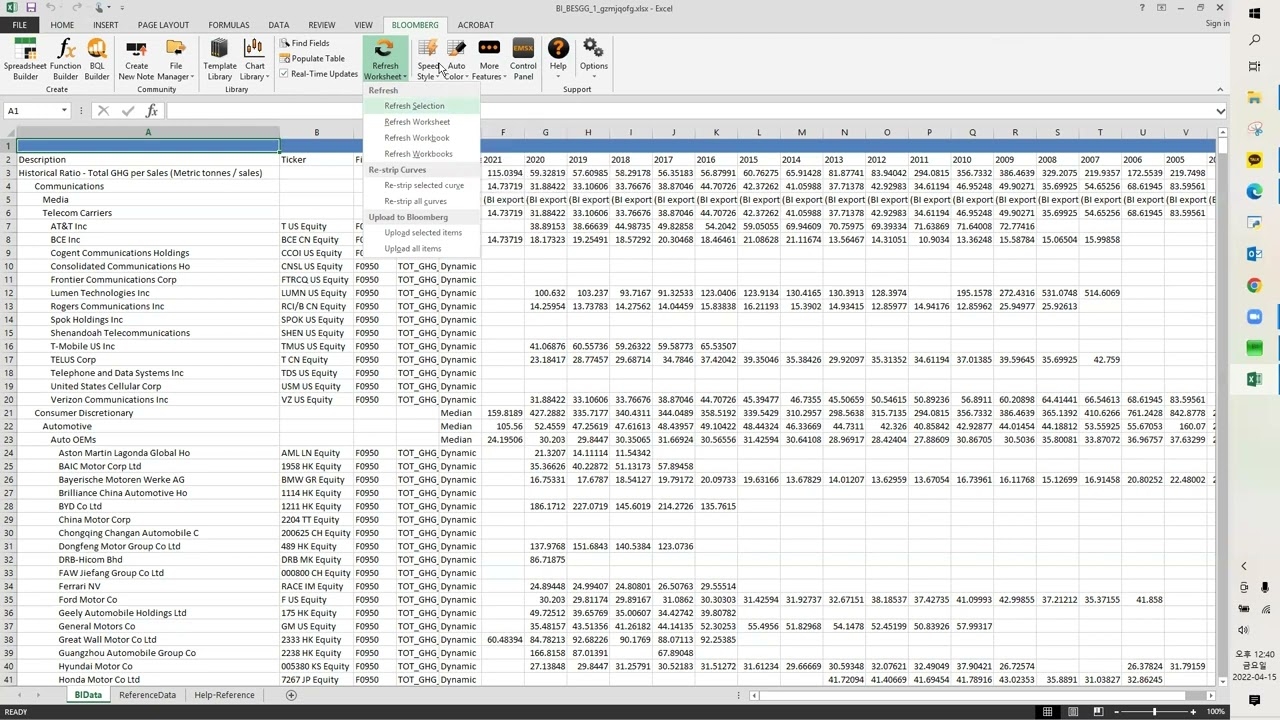Select Refresh Workbook from the menu
This screenshot has height=720, width=1280.
click(416, 137)
